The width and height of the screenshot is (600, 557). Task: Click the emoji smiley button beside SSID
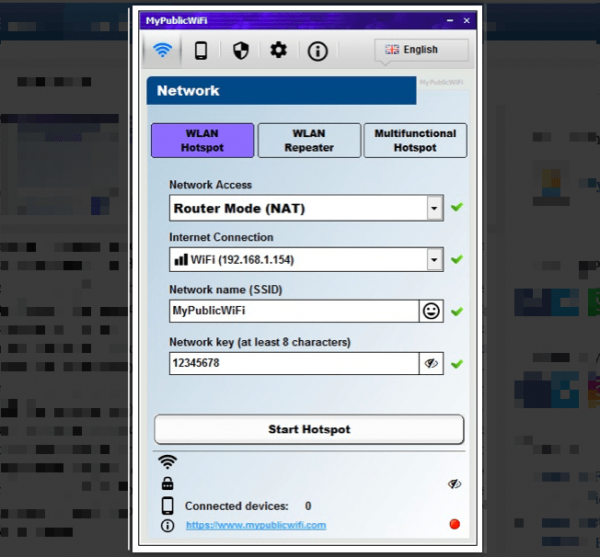(x=431, y=311)
